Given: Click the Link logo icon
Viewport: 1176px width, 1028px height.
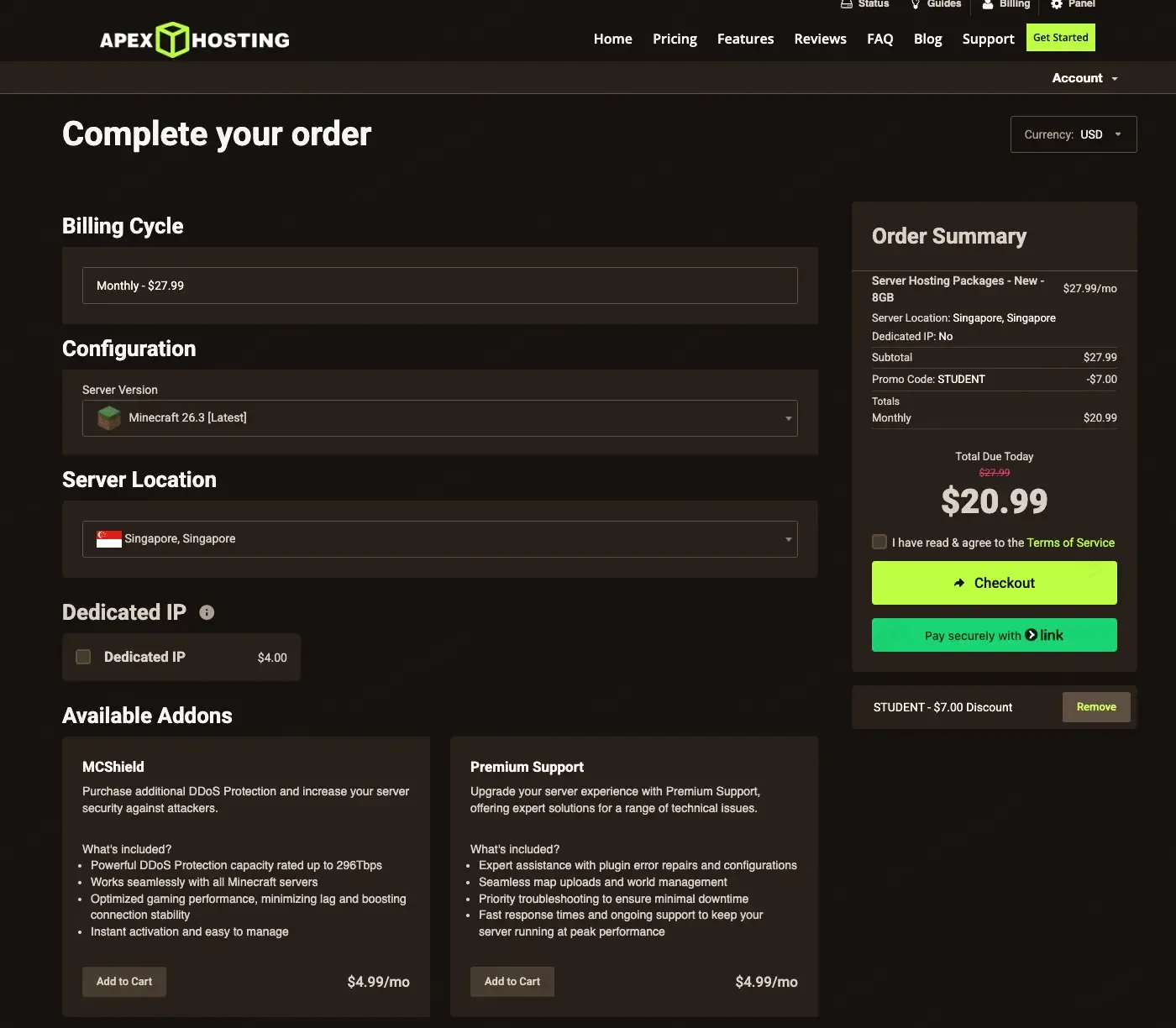Looking at the screenshot, I should (x=1044, y=635).
